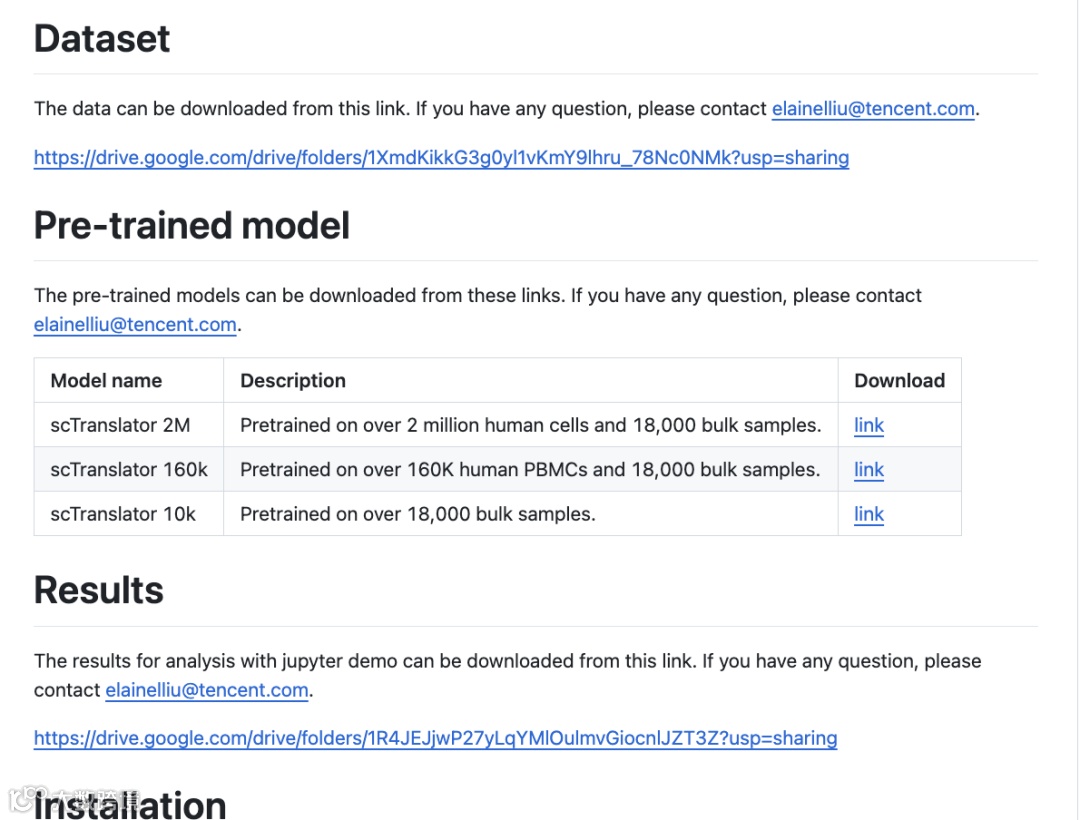Open the scTranslator 10k download link
This screenshot has width=1080, height=820.
868,515
